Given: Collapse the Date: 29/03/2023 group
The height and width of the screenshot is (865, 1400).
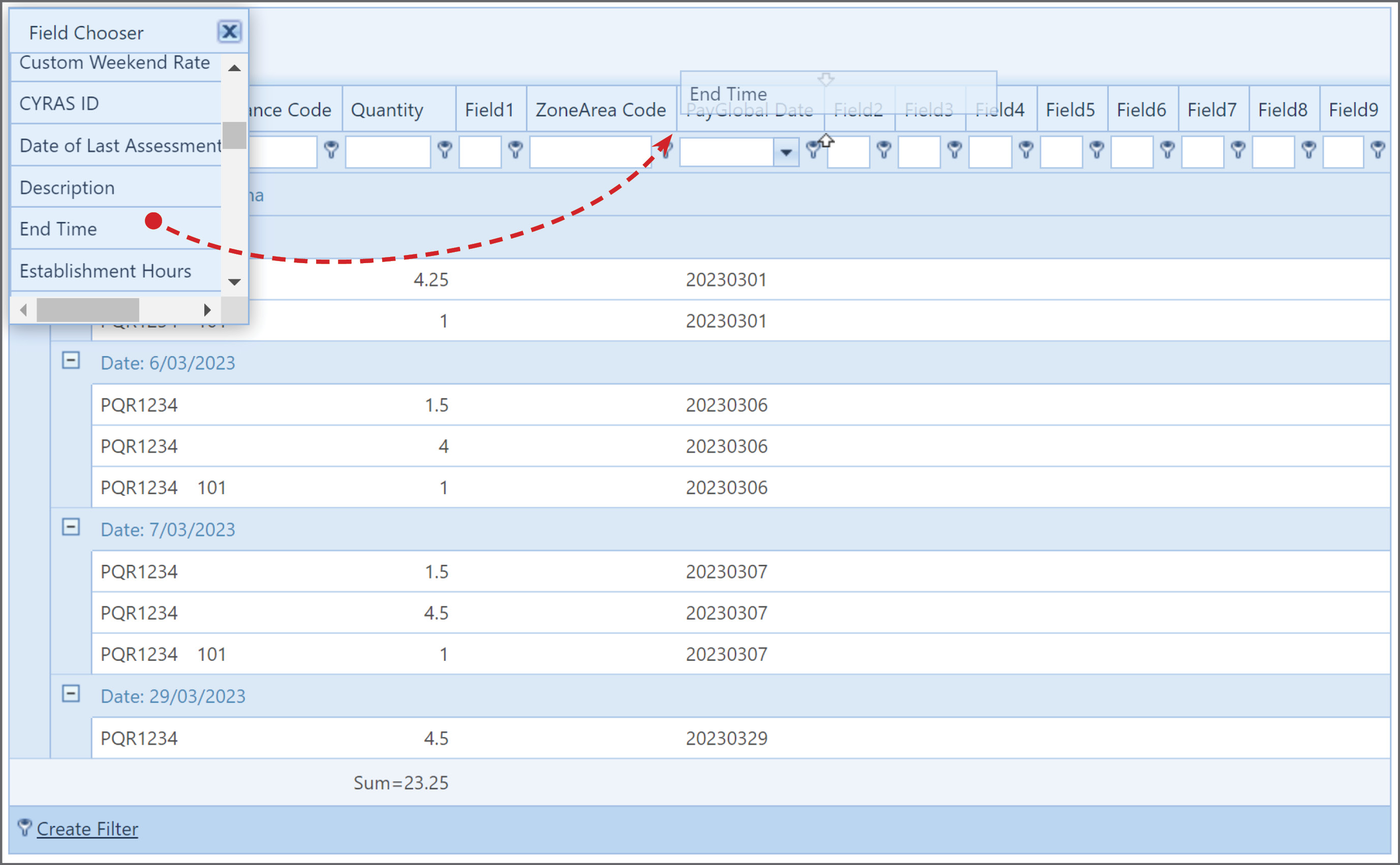Looking at the screenshot, I should coord(71,693).
